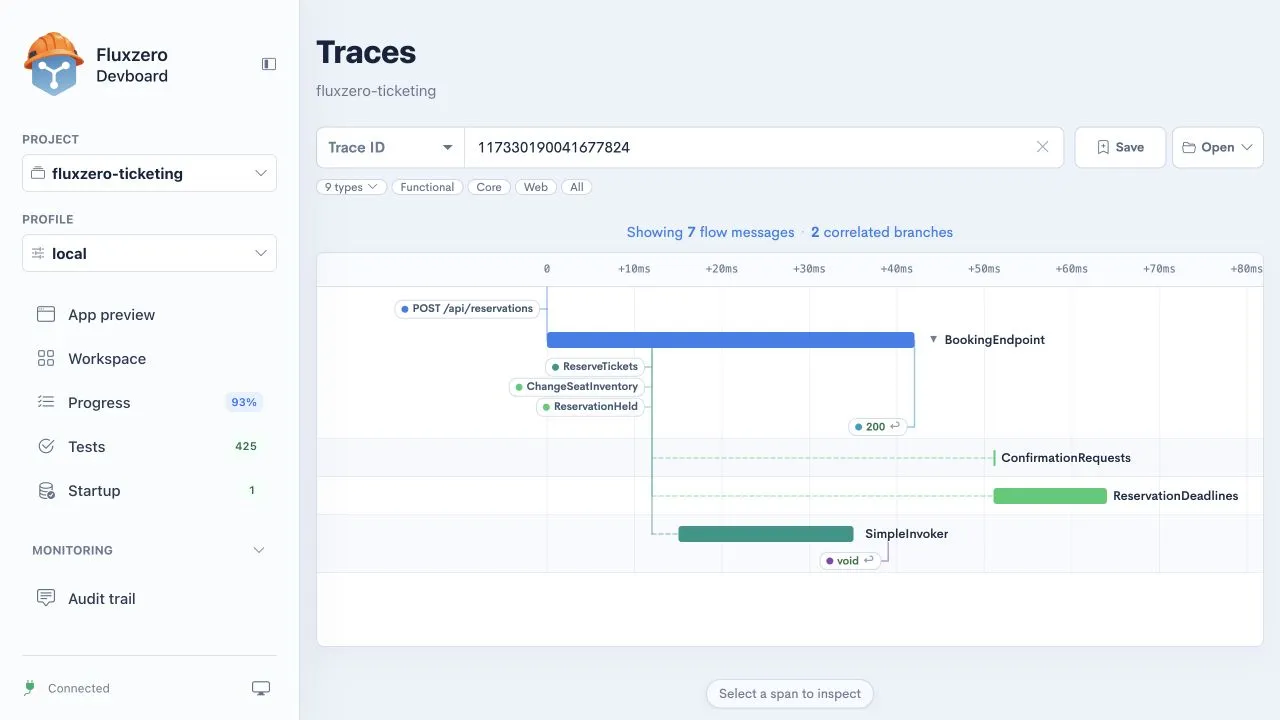This screenshot has height=720, width=1280.
Task: Collapse the Monitoring section
Action: point(259,550)
